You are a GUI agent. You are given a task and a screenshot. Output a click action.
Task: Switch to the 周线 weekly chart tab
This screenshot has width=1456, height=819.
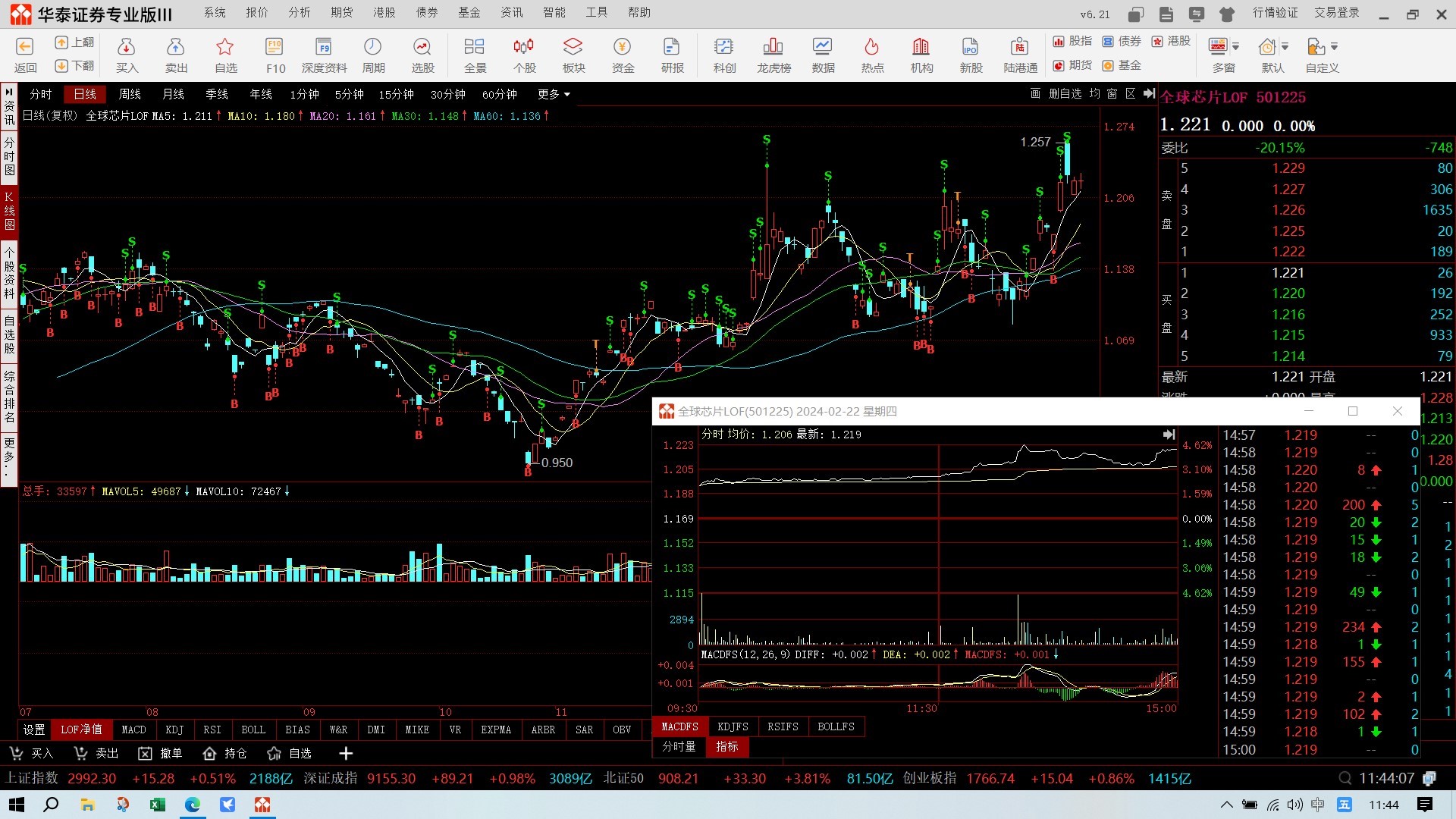pos(130,94)
